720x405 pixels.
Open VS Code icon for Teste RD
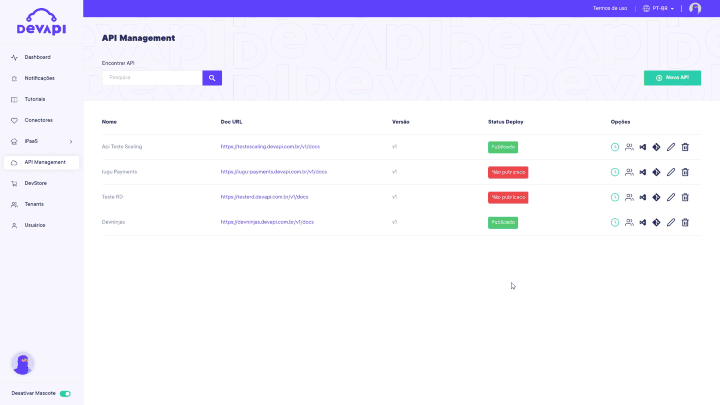pyautogui.click(x=643, y=197)
